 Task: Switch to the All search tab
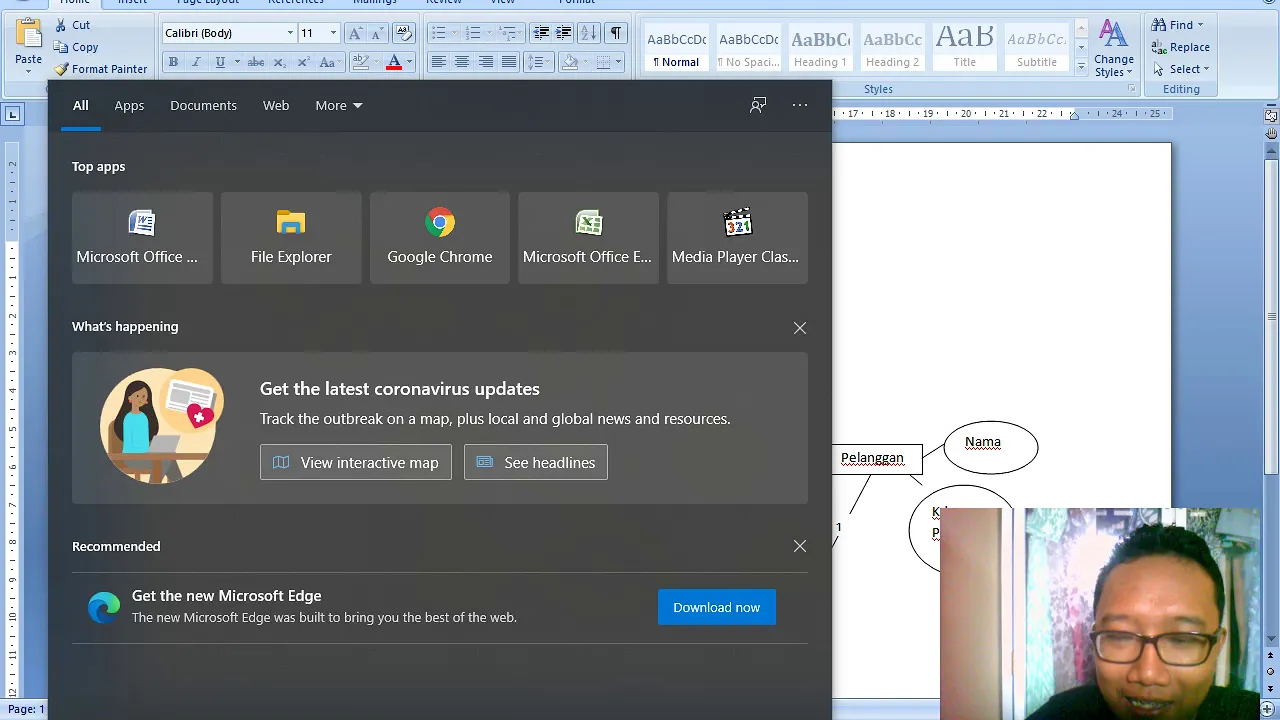coord(80,105)
